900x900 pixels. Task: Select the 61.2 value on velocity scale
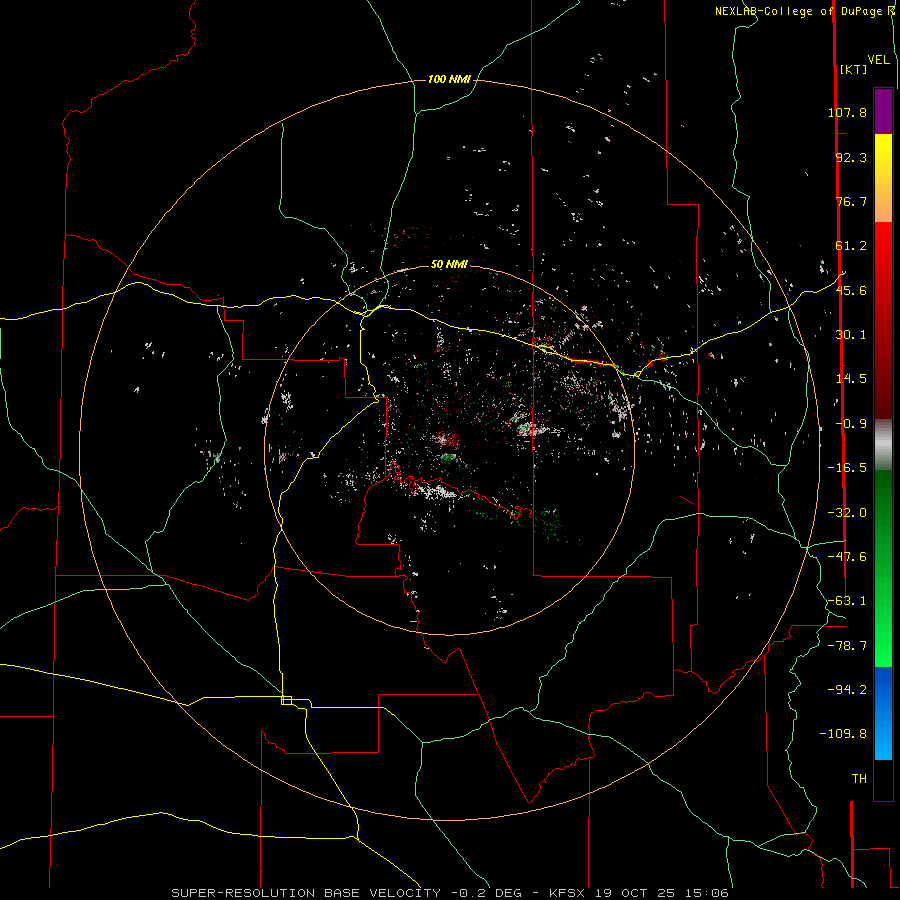pyautogui.click(x=851, y=246)
